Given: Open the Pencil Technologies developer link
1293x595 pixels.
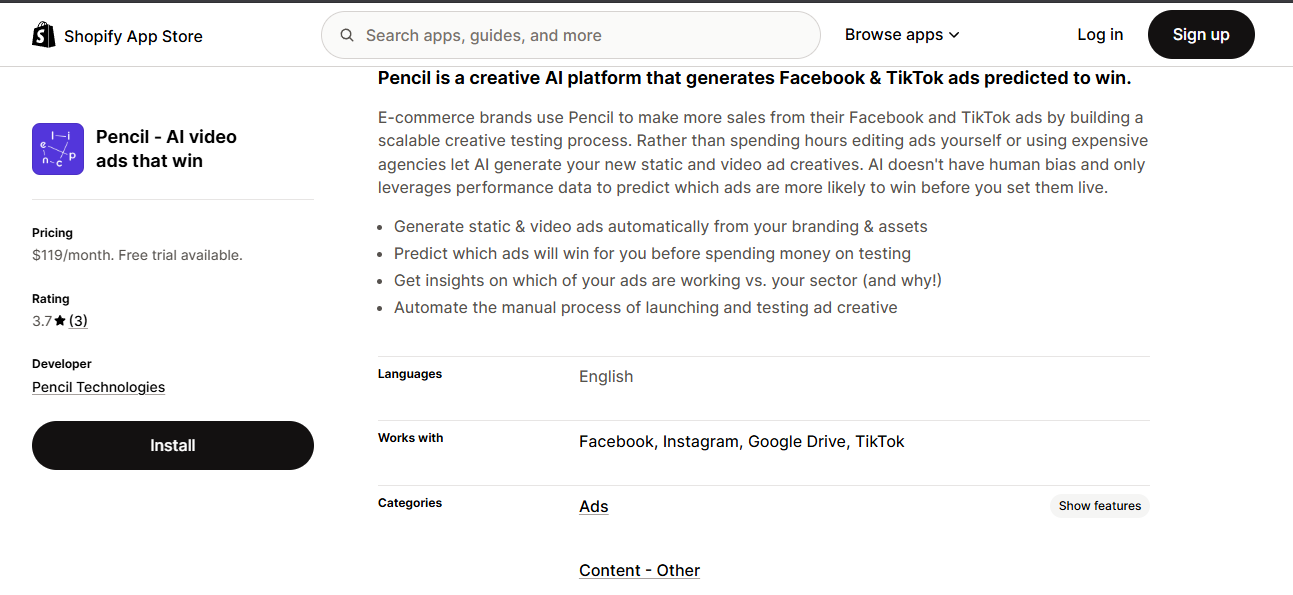Looking at the screenshot, I should coord(98,387).
